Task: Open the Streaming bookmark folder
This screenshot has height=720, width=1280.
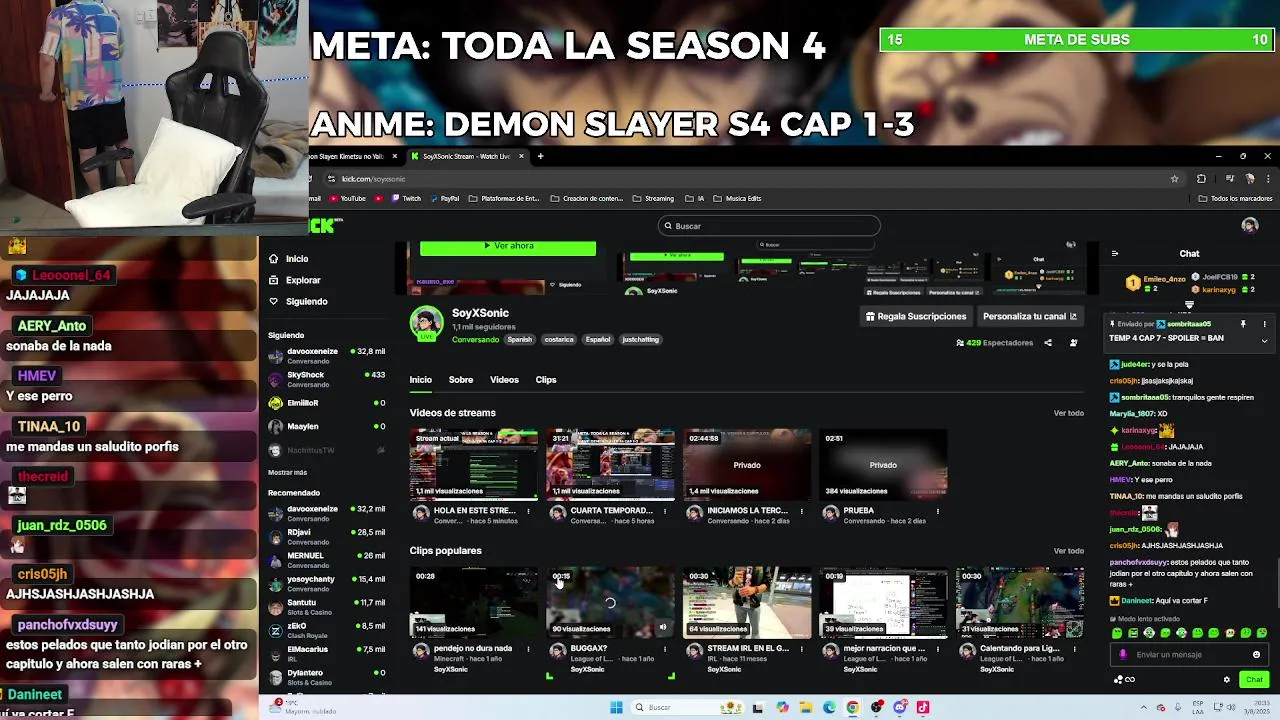Action: [x=653, y=198]
